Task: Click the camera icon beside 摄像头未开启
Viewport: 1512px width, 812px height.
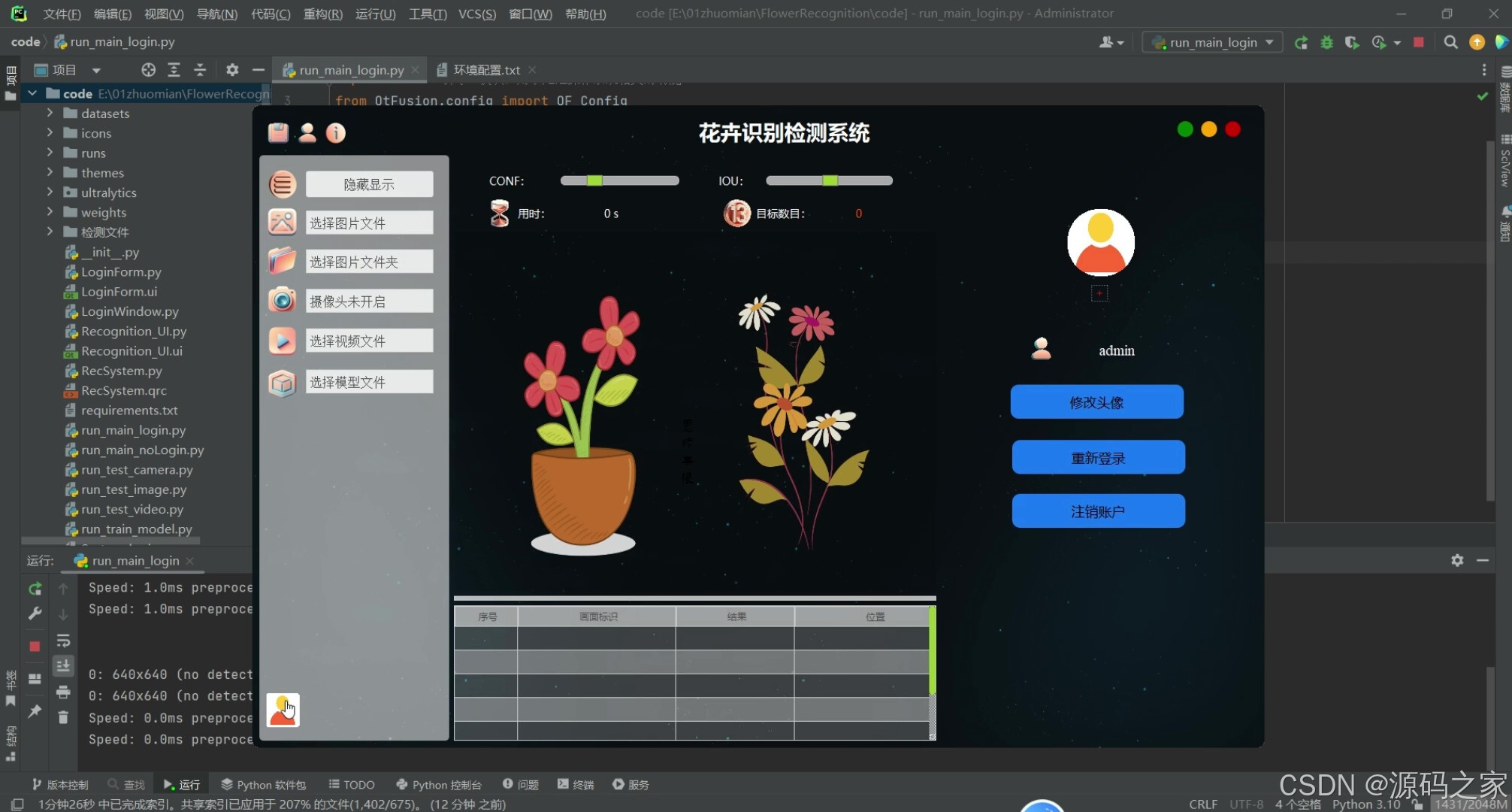Action: coord(282,301)
